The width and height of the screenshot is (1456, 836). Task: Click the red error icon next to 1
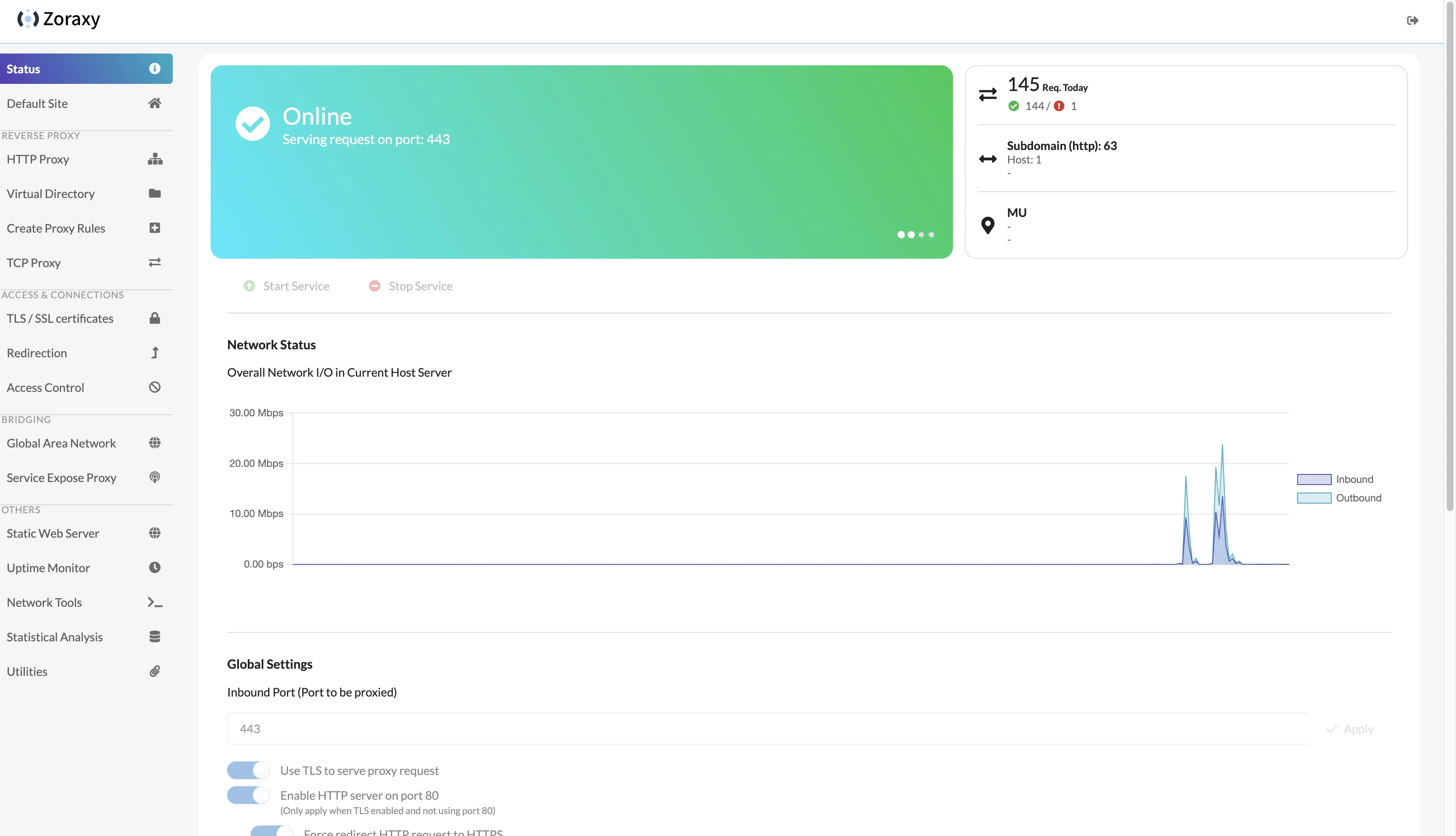point(1059,106)
